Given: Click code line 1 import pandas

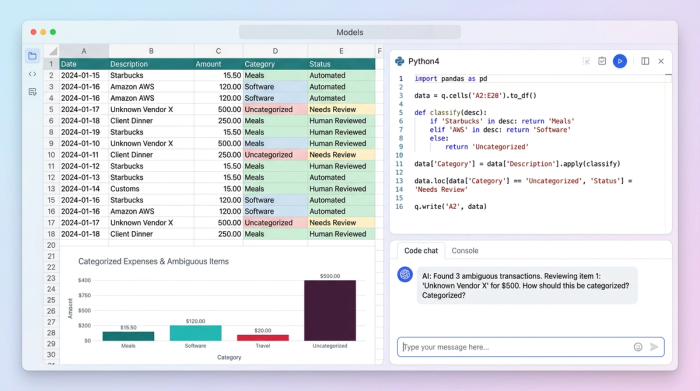Looking at the screenshot, I should (451, 79).
